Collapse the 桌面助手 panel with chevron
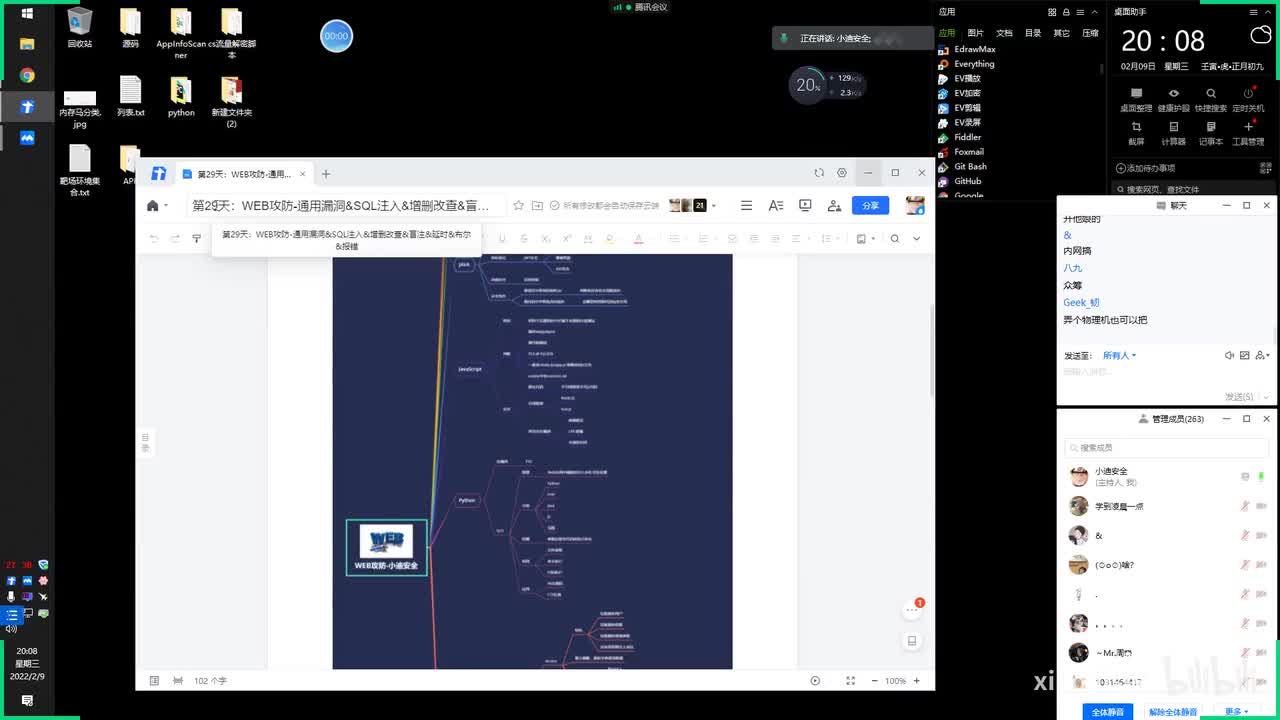 tap(1269, 12)
